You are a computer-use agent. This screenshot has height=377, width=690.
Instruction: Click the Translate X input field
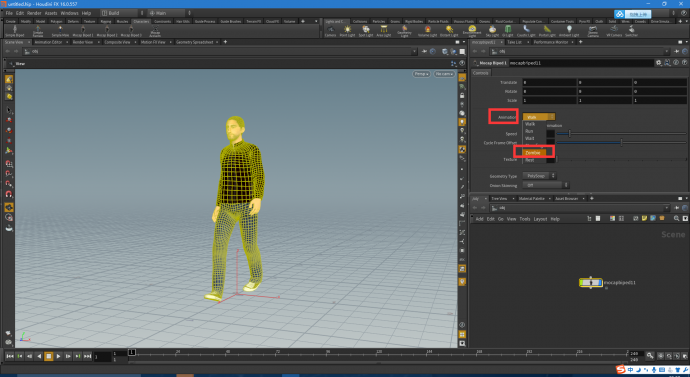click(x=549, y=82)
